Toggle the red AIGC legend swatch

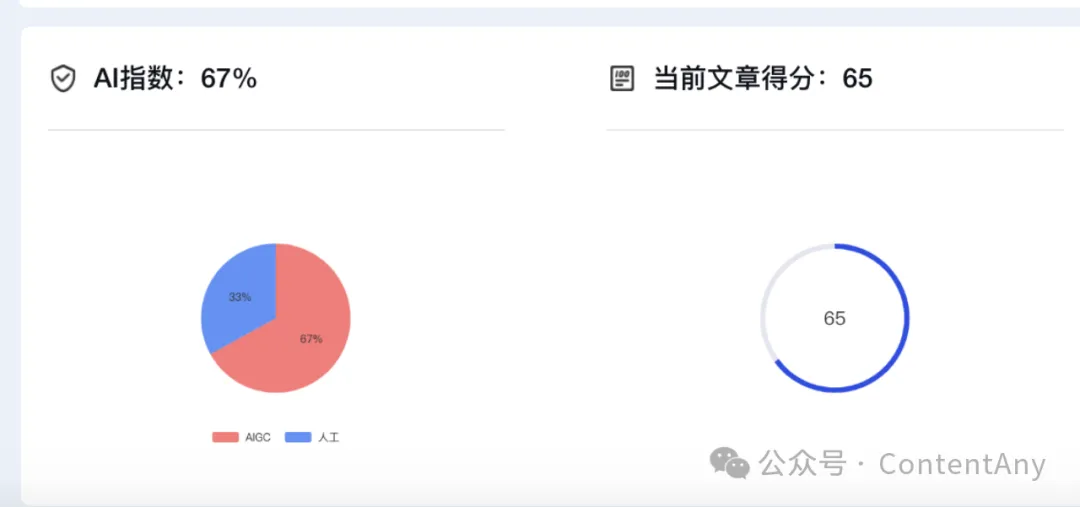click(225, 437)
